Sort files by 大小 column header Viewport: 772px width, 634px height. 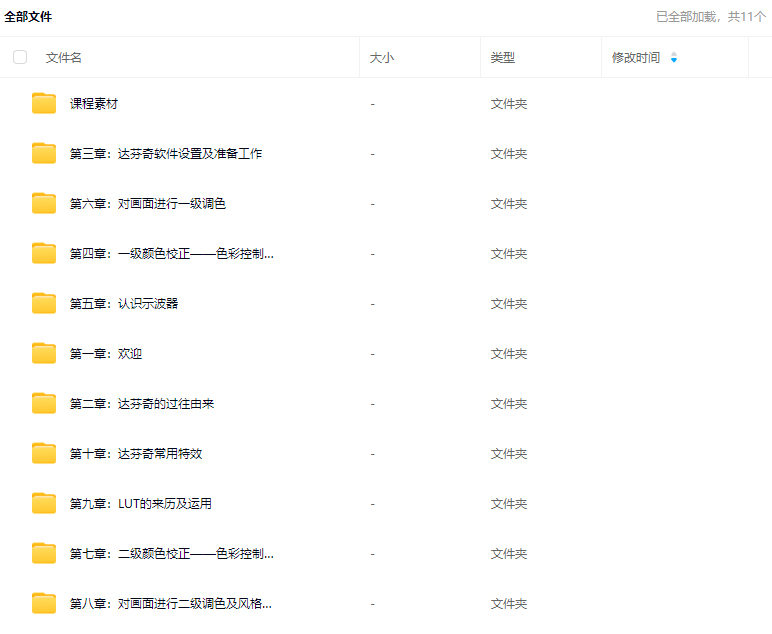click(382, 58)
